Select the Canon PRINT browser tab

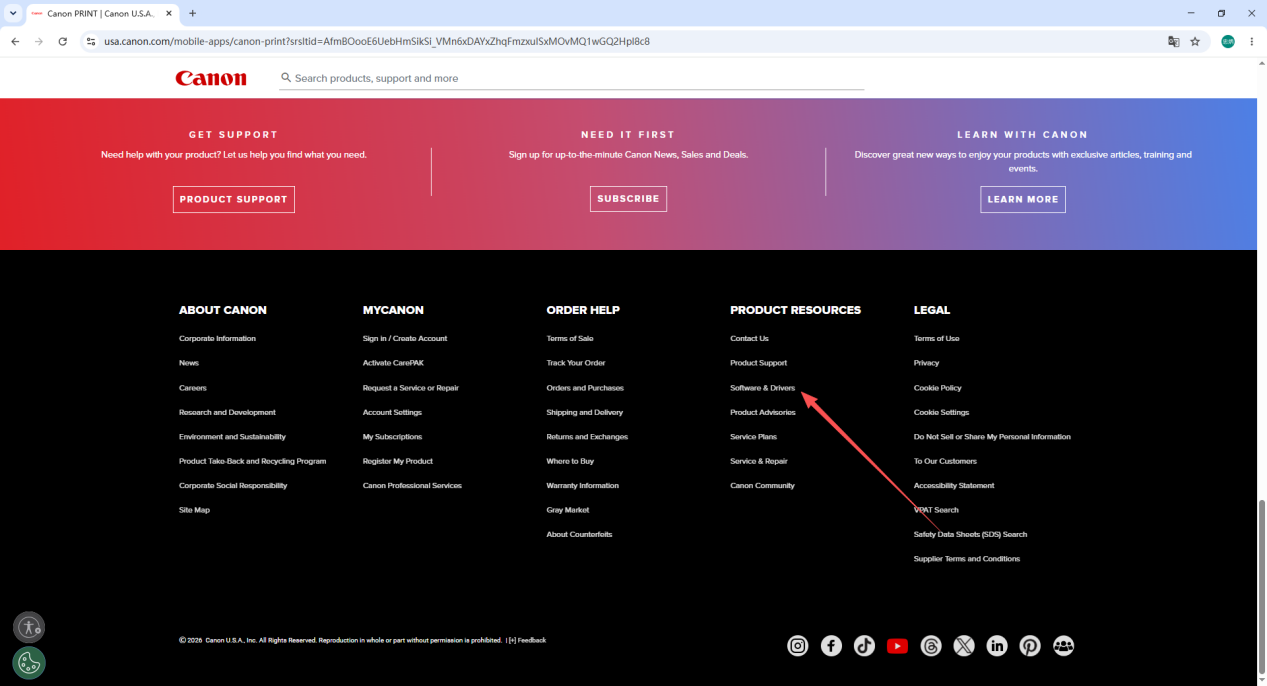[102, 13]
